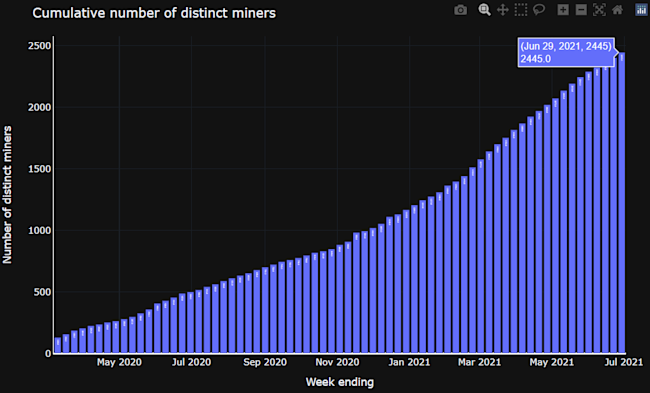Click the 2000 y-axis tick label
Screen dimensions: 650x393
(x=39, y=107)
